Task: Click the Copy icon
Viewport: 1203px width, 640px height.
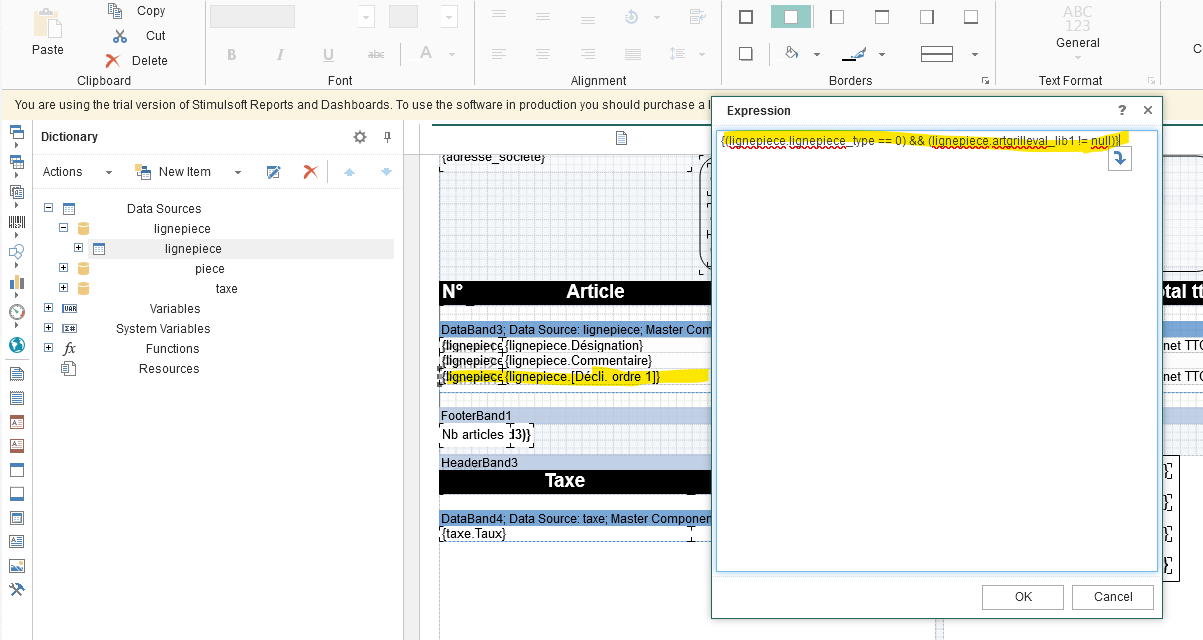Action: tap(115, 10)
